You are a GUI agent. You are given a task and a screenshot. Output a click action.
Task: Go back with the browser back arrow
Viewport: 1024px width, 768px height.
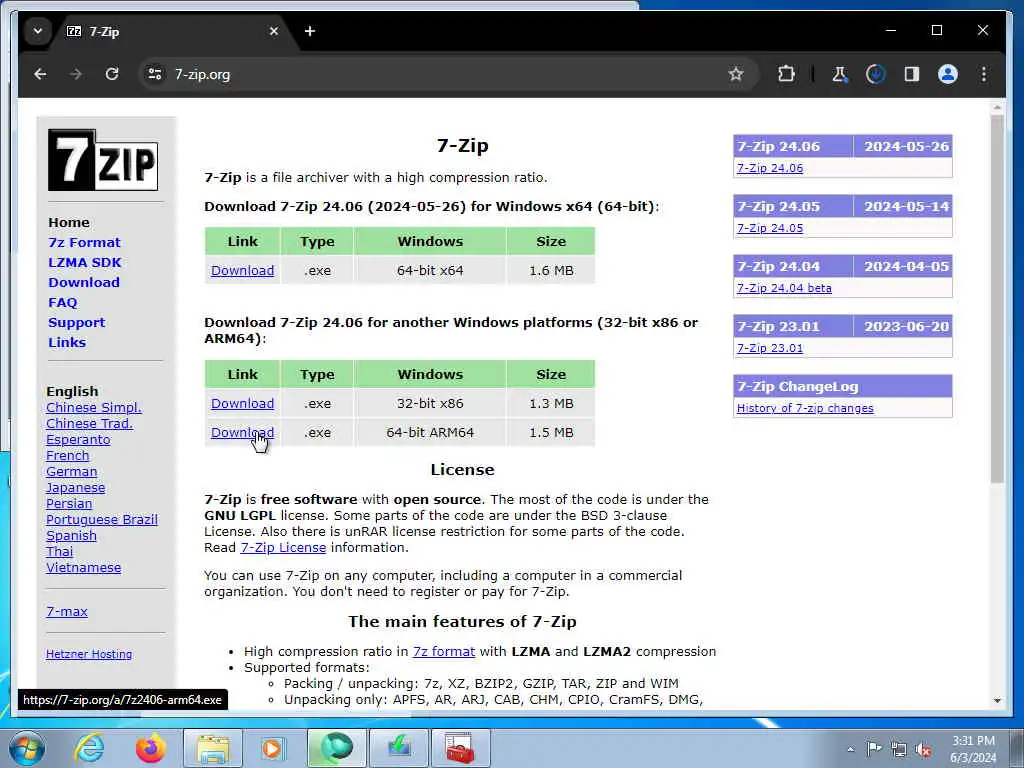pos(40,74)
